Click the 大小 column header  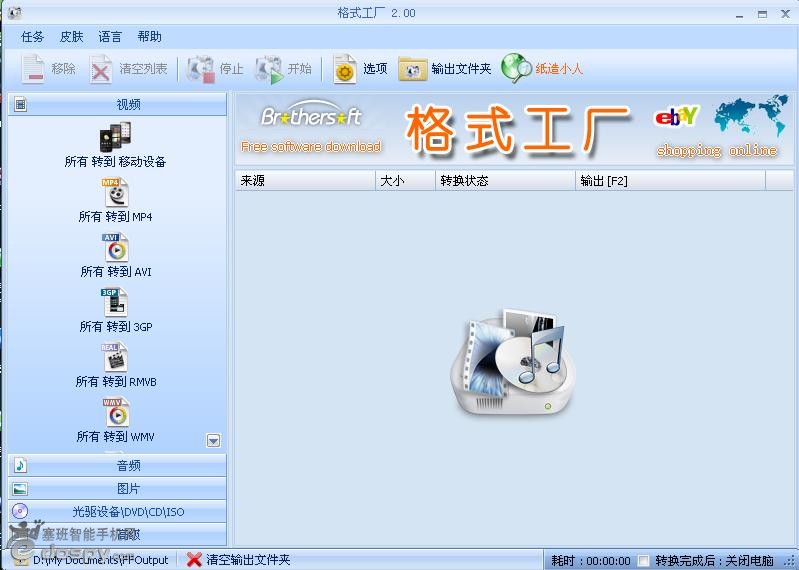[x=406, y=181]
